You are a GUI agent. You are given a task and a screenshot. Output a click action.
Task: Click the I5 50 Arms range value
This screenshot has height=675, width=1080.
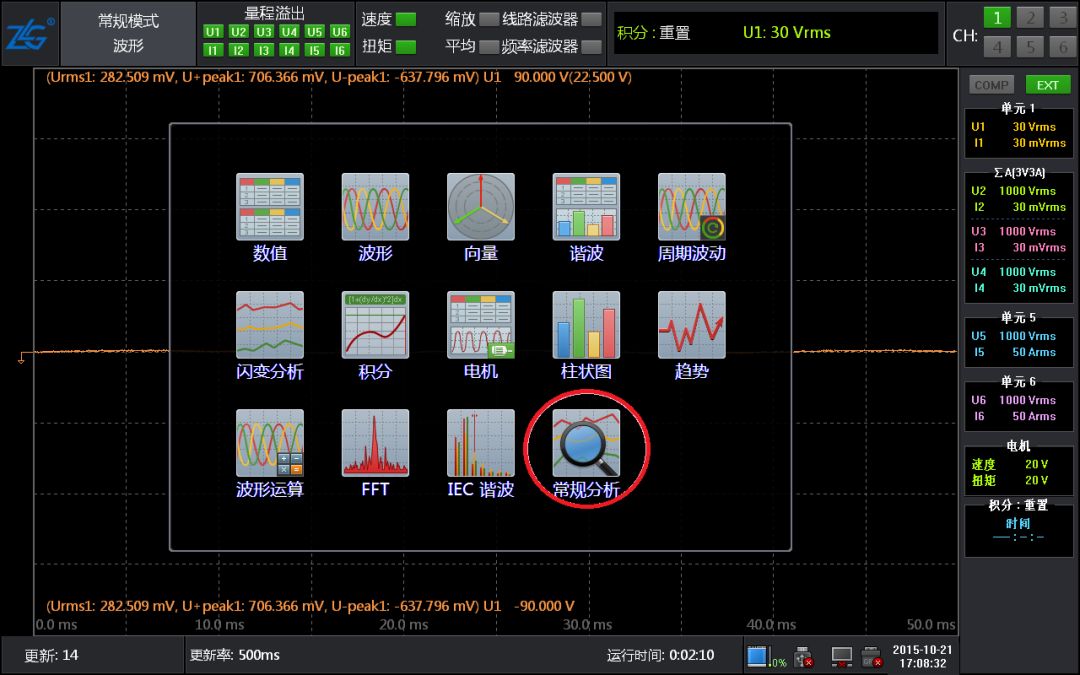click(x=1034, y=352)
